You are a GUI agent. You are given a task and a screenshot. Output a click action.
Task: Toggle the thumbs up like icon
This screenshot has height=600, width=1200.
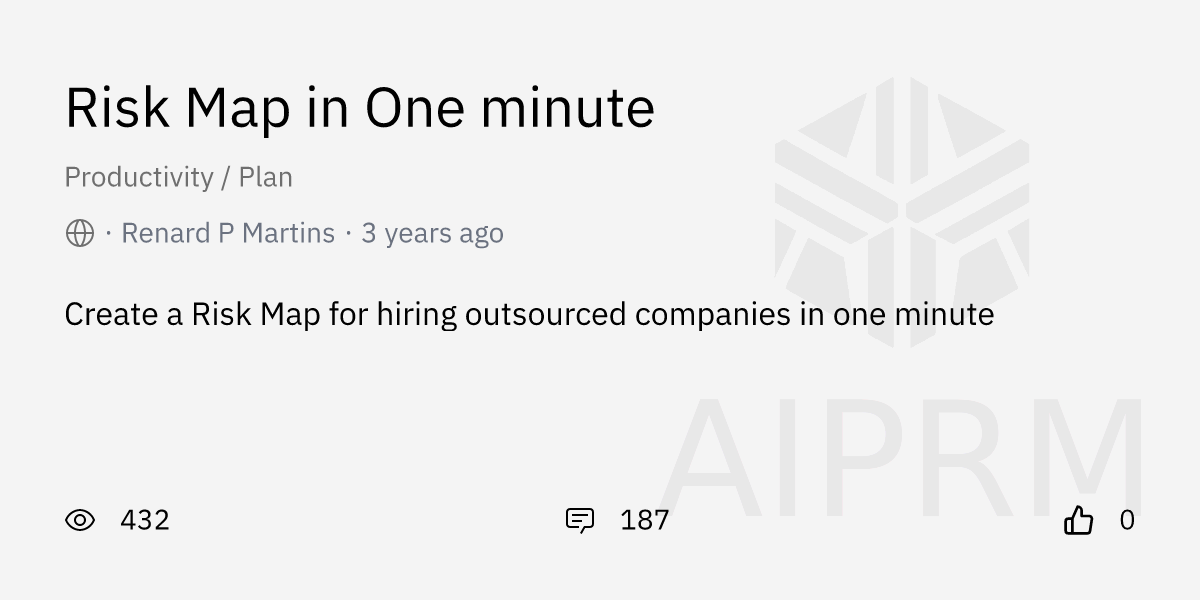pyautogui.click(x=1078, y=520)
